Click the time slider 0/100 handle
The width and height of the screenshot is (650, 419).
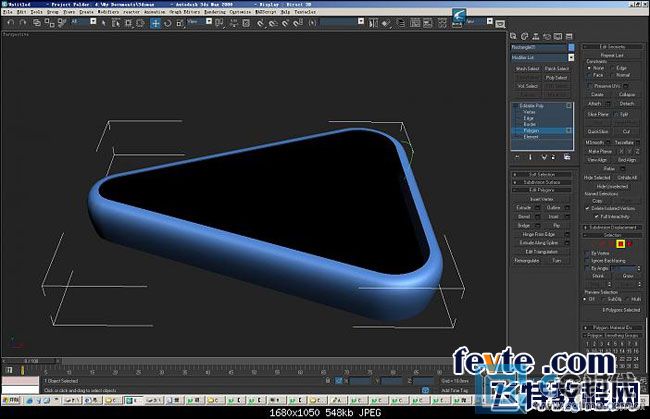[x=31, y=361]
